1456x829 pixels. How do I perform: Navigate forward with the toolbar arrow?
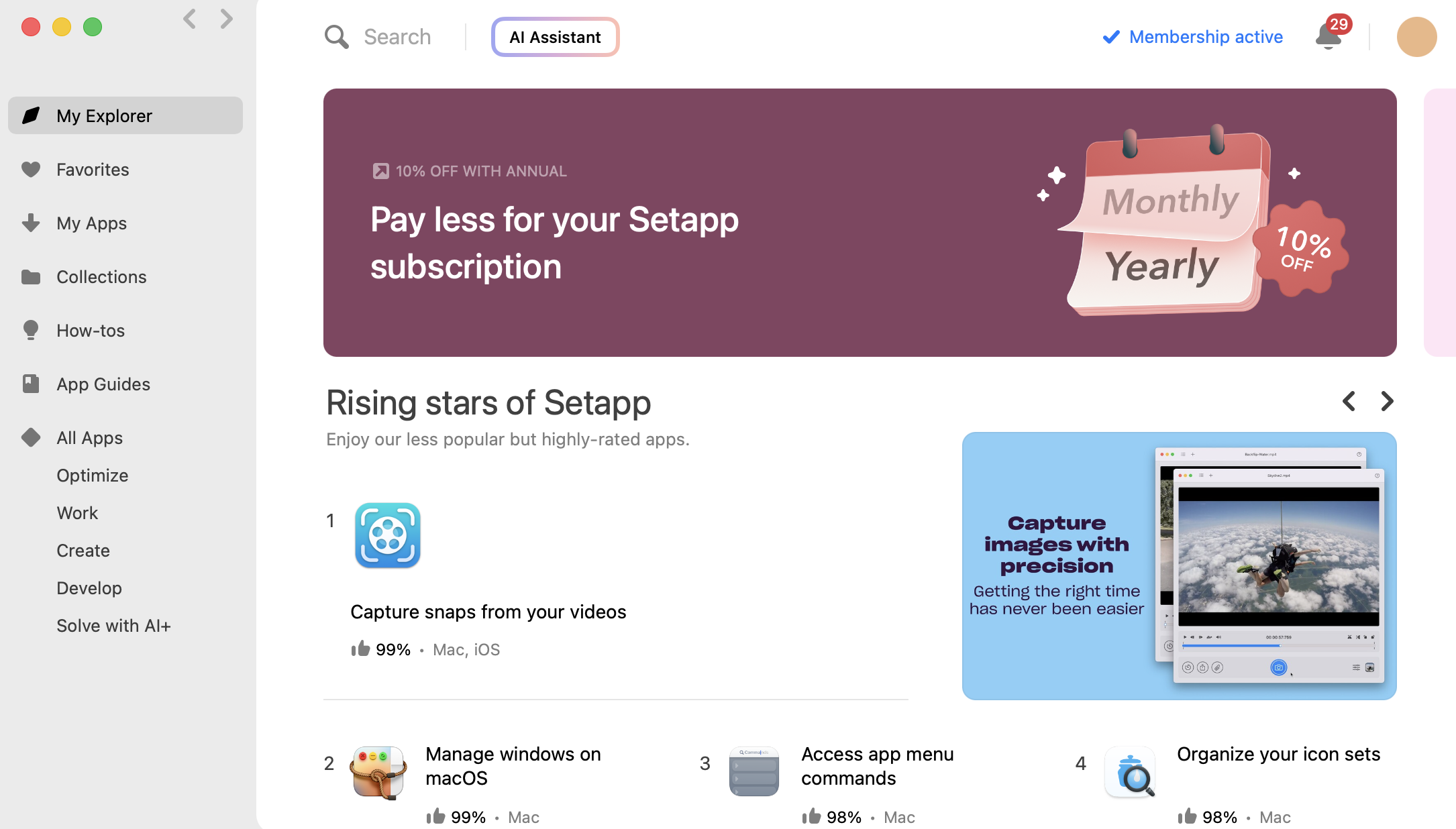coord(227,19)
